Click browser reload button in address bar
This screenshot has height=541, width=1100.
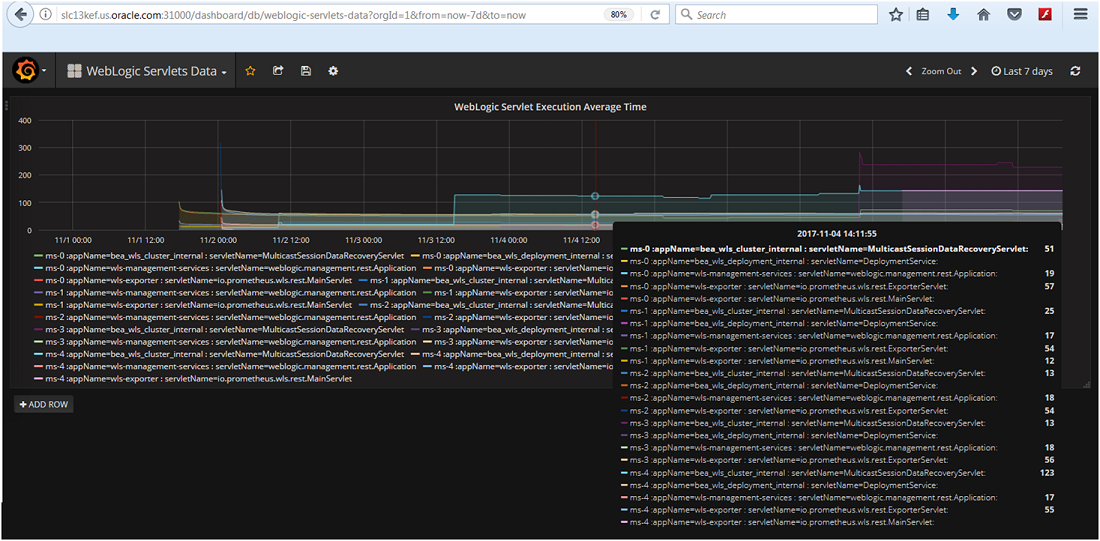tap(655, 15)
